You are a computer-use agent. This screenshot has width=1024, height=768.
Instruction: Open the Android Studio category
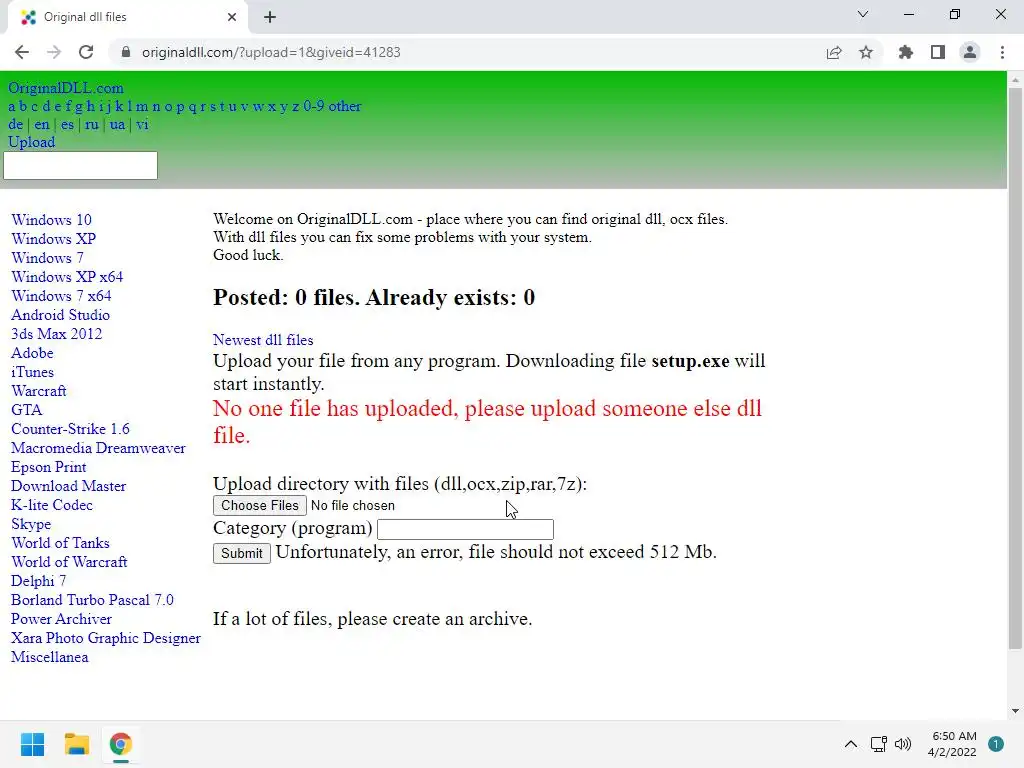click(x=60, y=315)
